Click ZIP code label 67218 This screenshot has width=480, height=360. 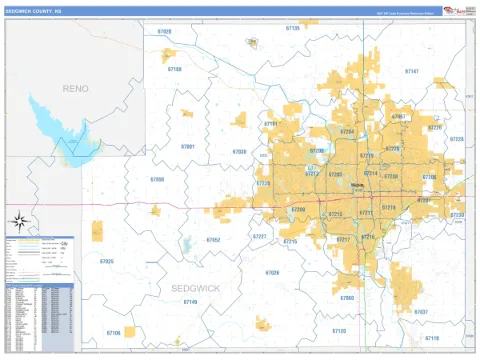coord(389,208)
